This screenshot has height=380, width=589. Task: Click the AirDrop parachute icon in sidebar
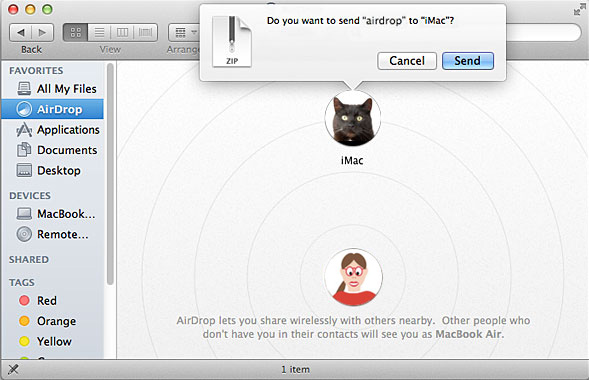tap(24, 109)
